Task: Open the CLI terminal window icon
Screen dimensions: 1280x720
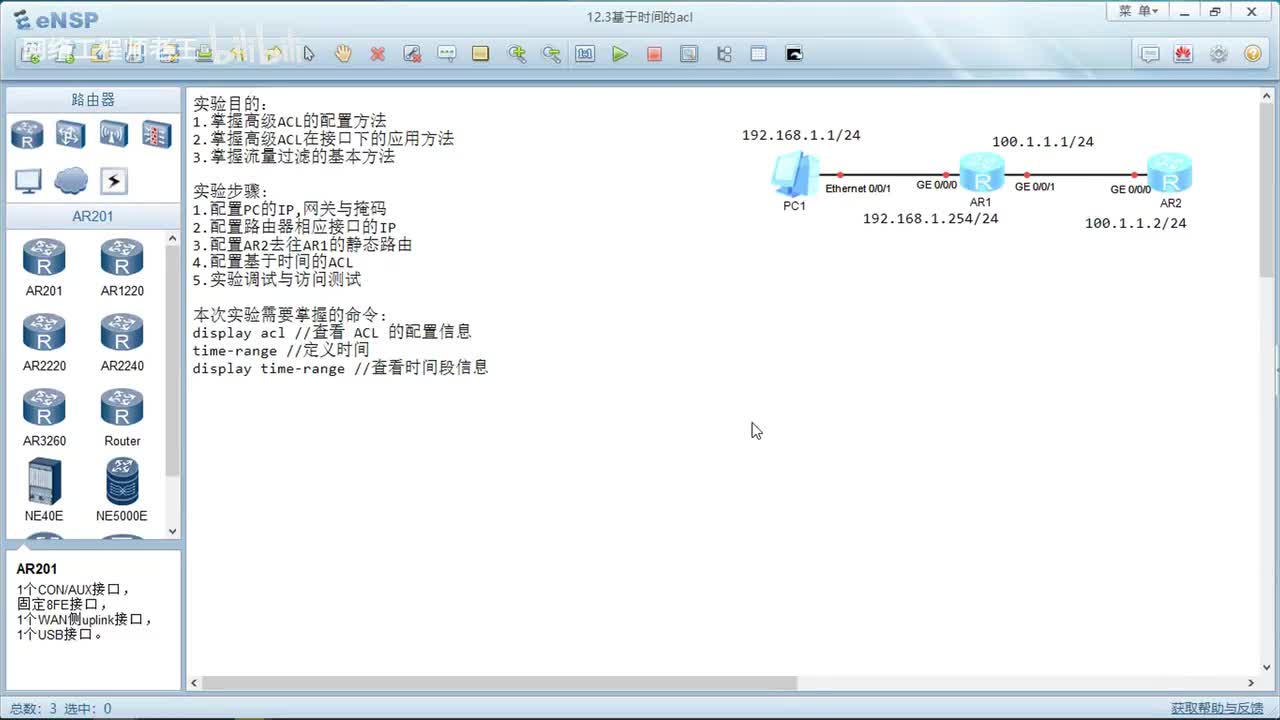Action: click(794, 54)
